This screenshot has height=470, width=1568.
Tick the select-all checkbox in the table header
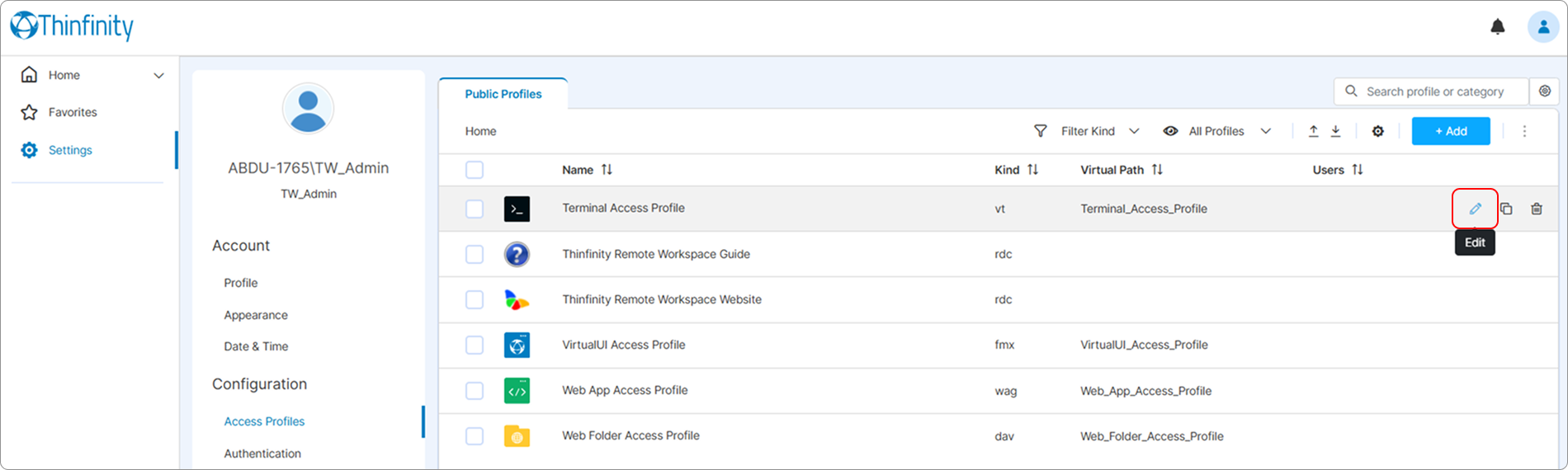pos(475,170)
